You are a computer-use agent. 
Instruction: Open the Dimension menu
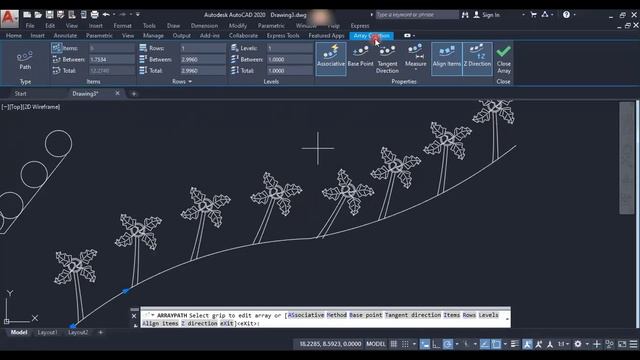pos(204,25)
